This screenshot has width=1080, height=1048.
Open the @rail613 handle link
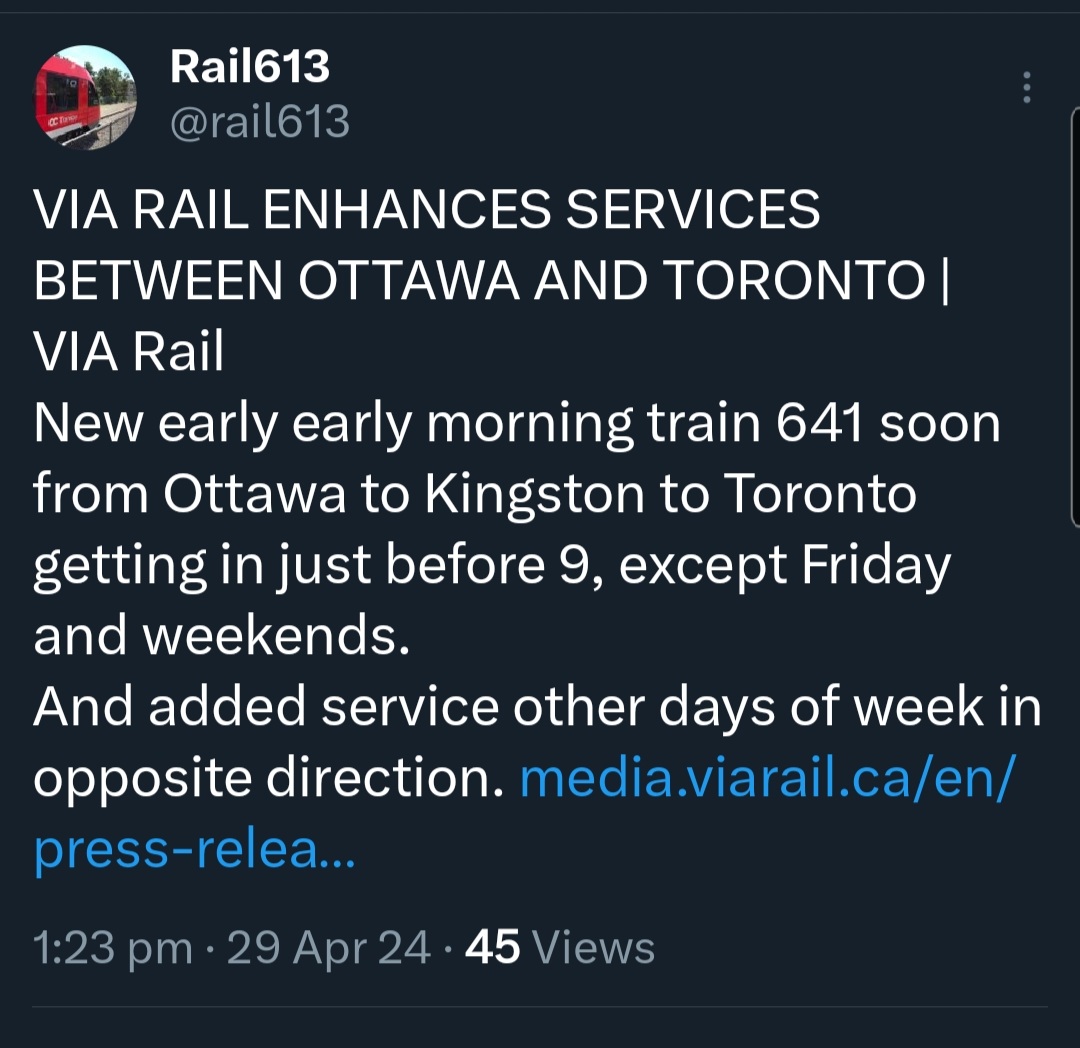click(x=260, y=122)
